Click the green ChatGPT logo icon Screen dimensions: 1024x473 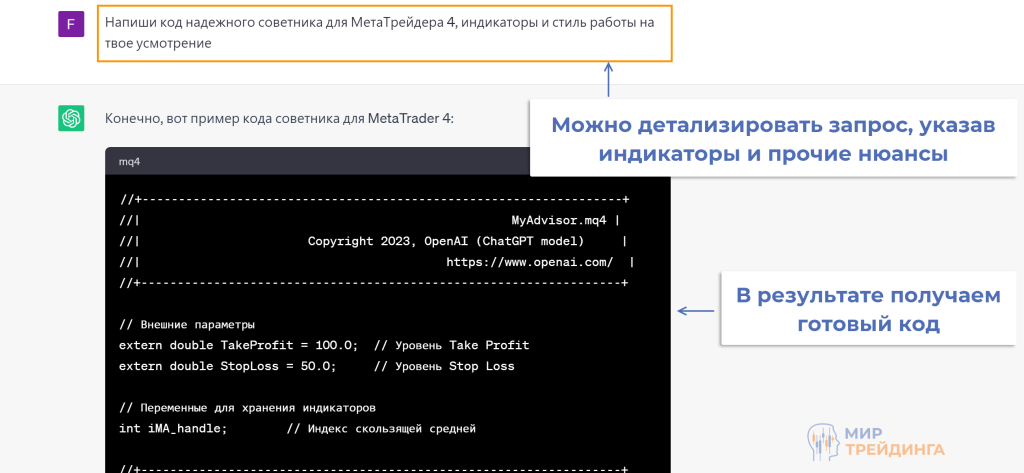71,119
